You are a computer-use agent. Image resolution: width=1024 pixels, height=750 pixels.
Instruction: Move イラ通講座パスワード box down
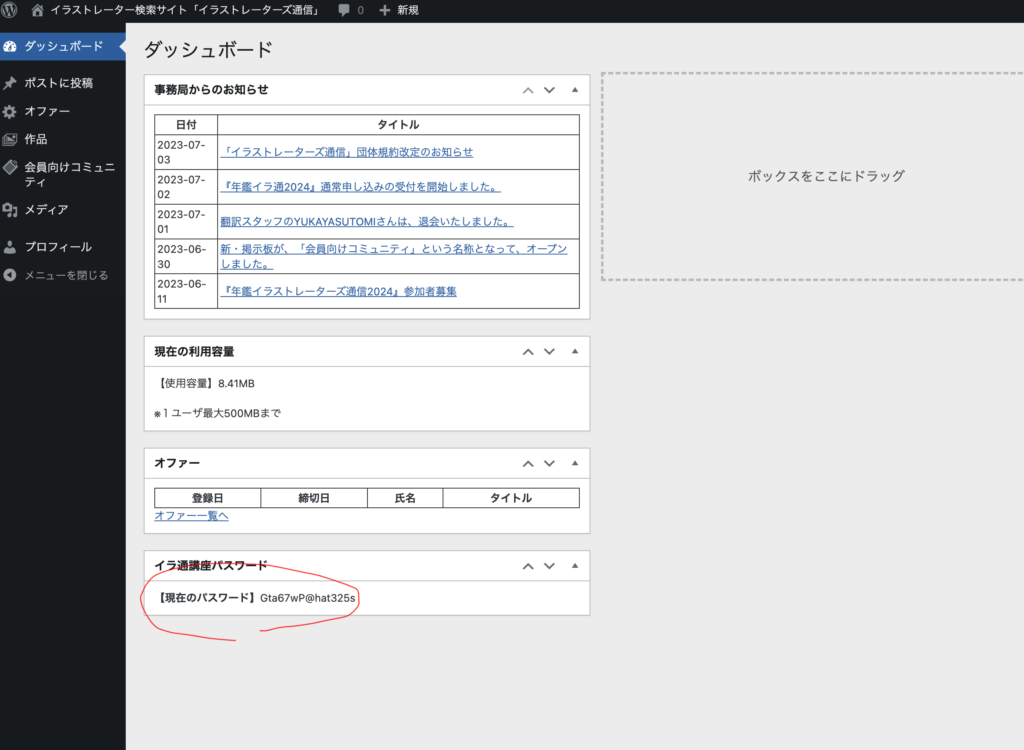coord(549,566)
